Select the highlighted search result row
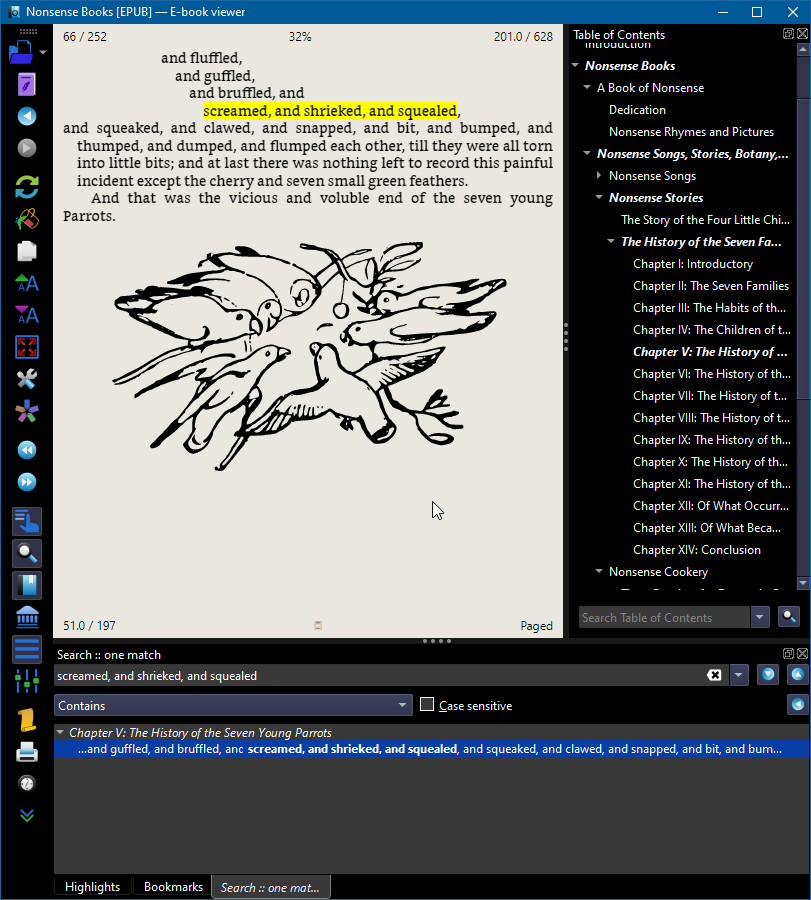The image size is (811, 900). [x=431, y=749]
